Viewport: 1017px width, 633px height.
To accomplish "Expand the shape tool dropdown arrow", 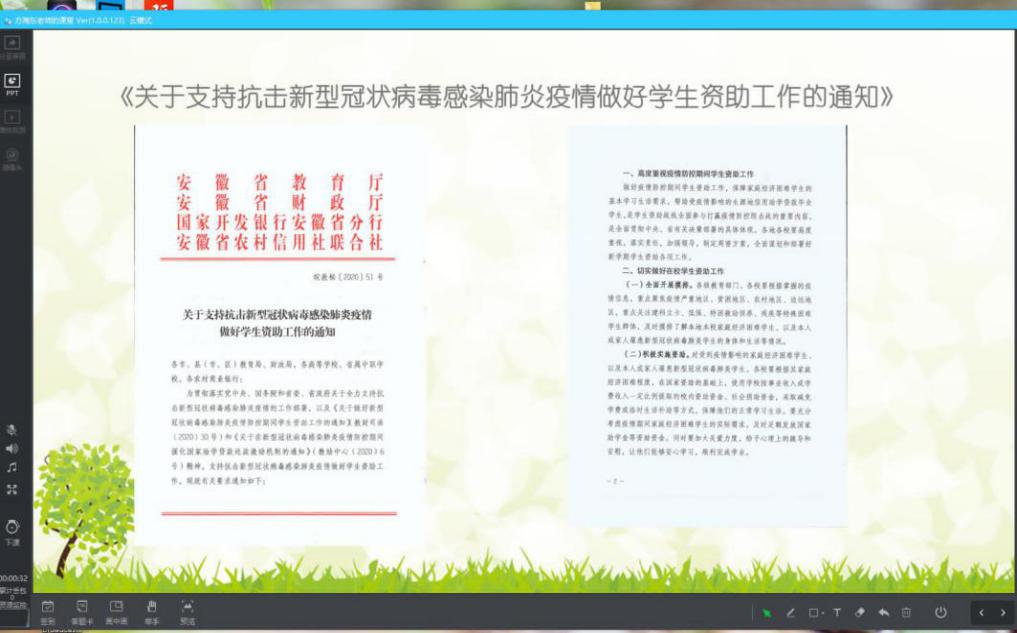I will point(822,614).
